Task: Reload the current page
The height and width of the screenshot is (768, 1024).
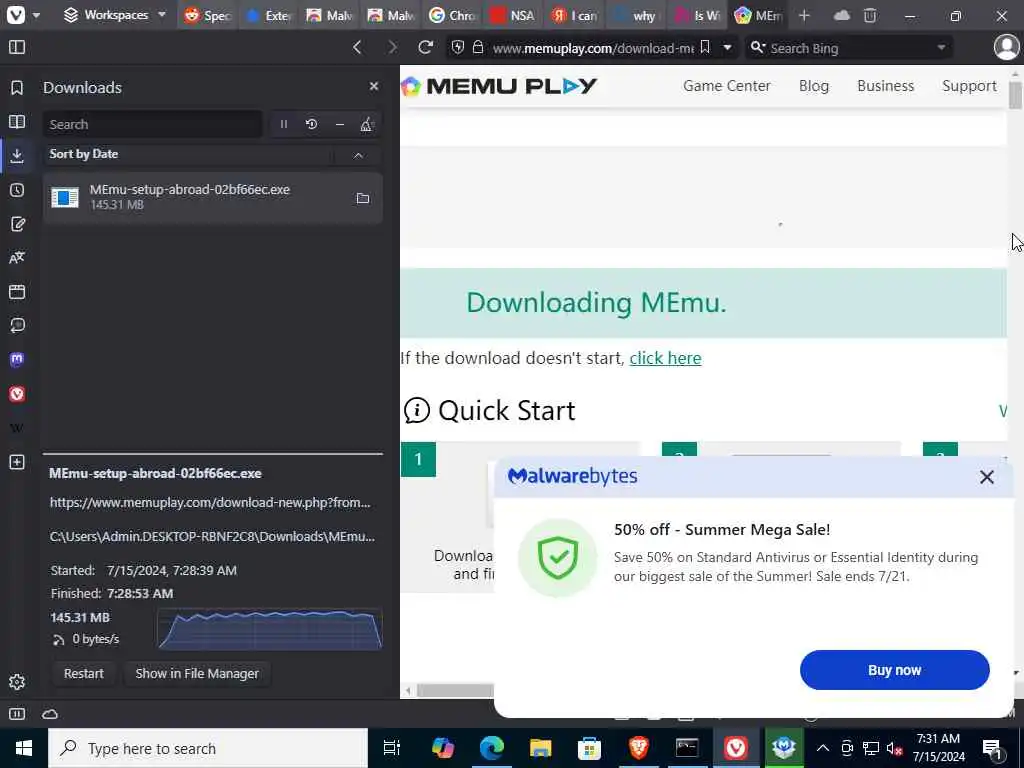Action: tap(426, 47)
